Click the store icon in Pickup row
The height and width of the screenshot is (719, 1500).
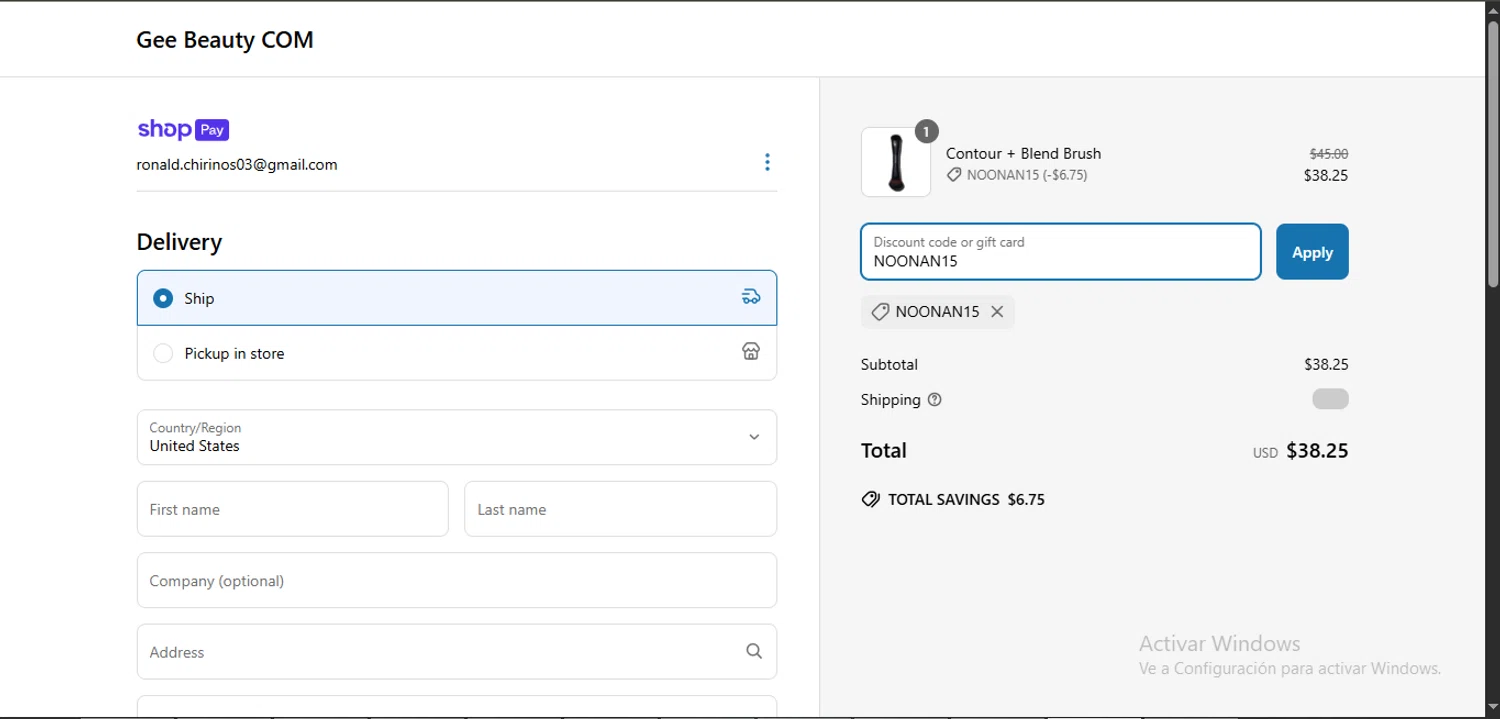[751, 352]
